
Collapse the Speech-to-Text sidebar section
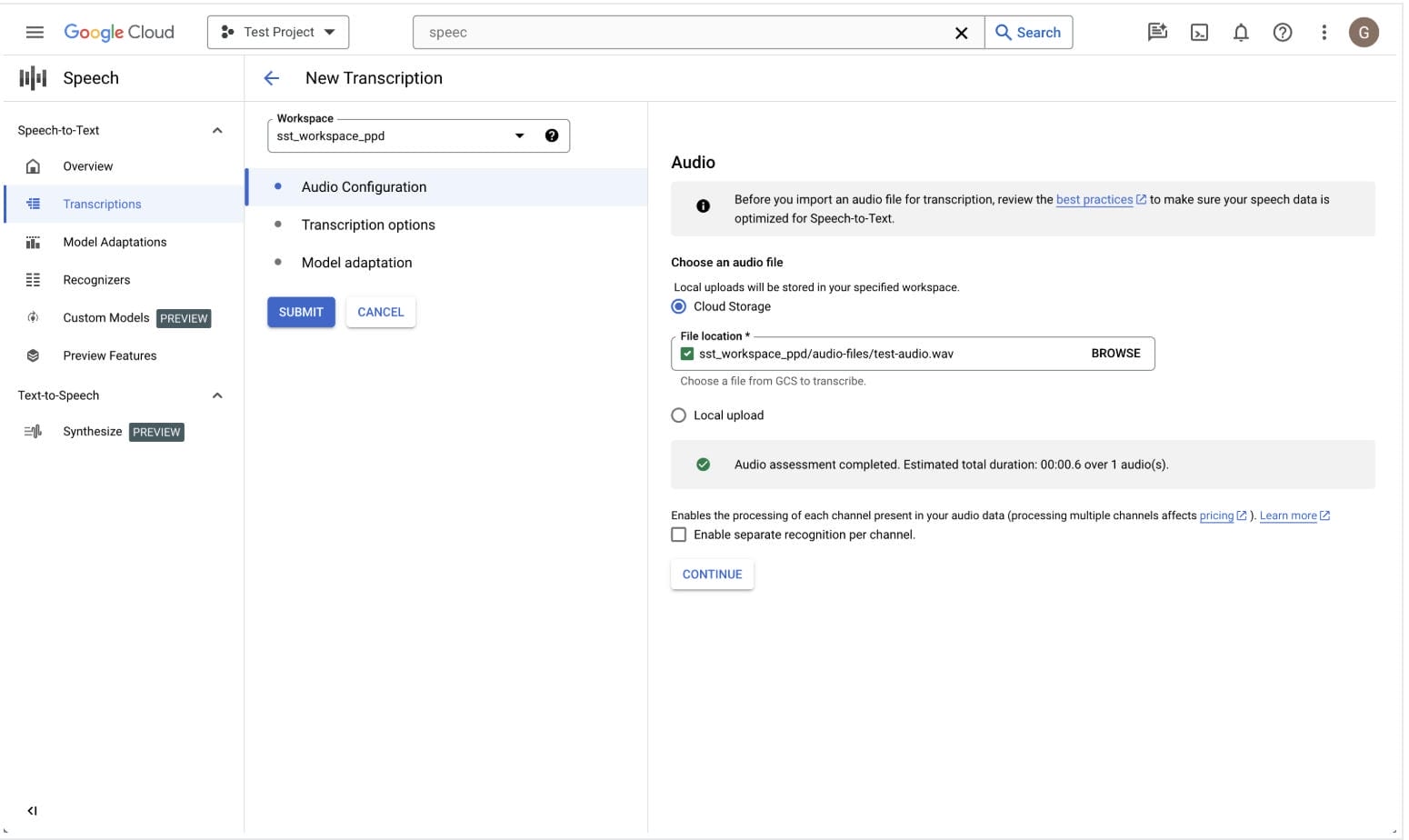217,130
